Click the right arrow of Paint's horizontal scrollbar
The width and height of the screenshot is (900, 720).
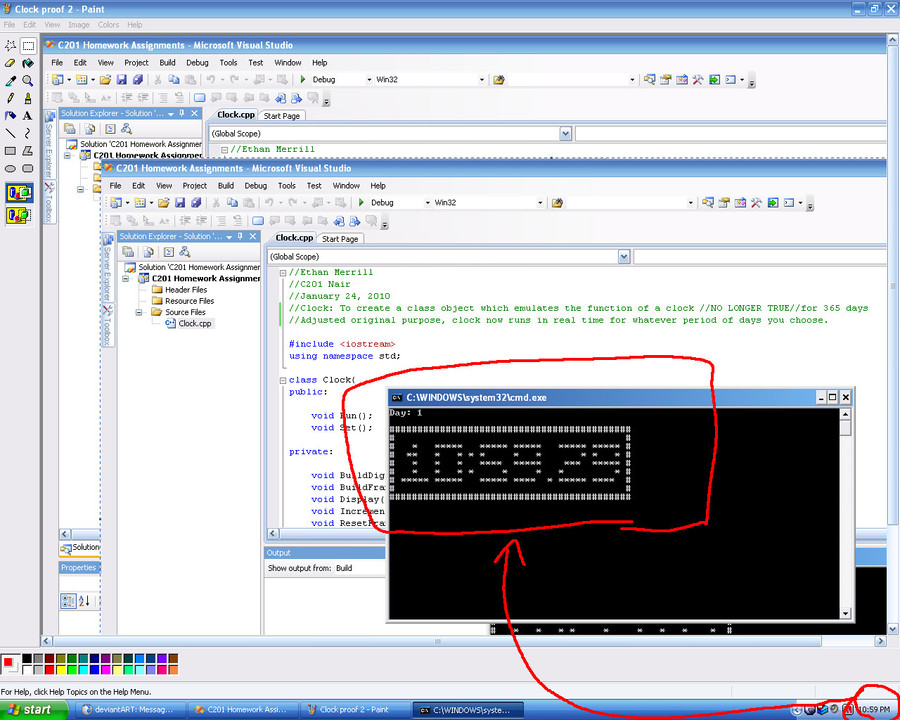880,641
